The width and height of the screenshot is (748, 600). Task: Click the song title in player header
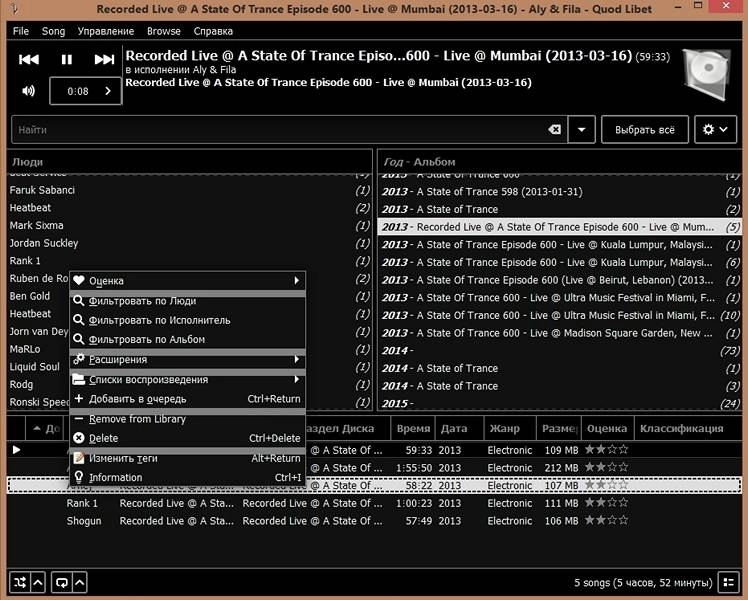pyautogui.click(x=378, y=56)
